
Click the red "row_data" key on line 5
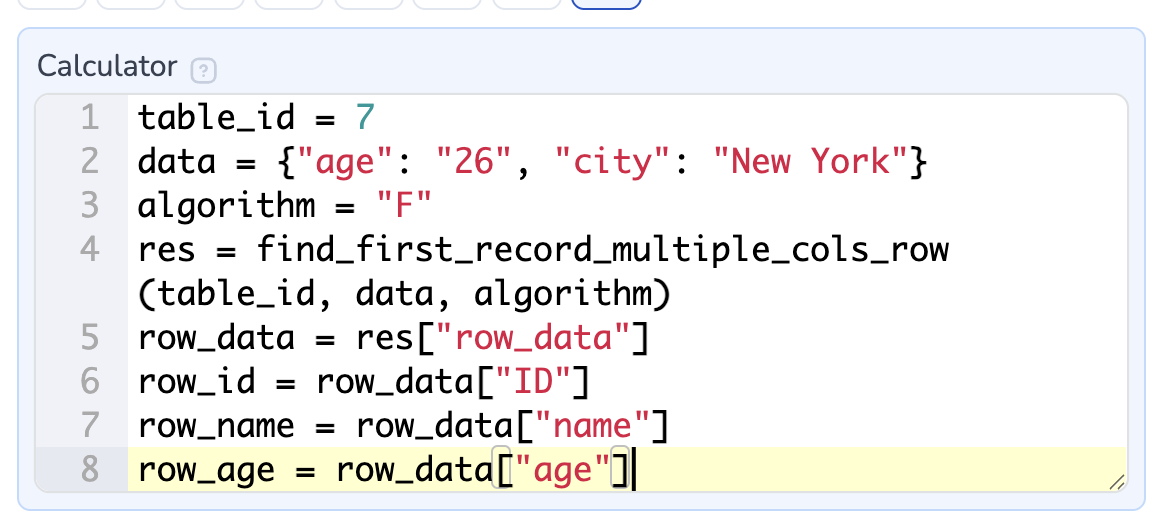click(x=532, y=338)
